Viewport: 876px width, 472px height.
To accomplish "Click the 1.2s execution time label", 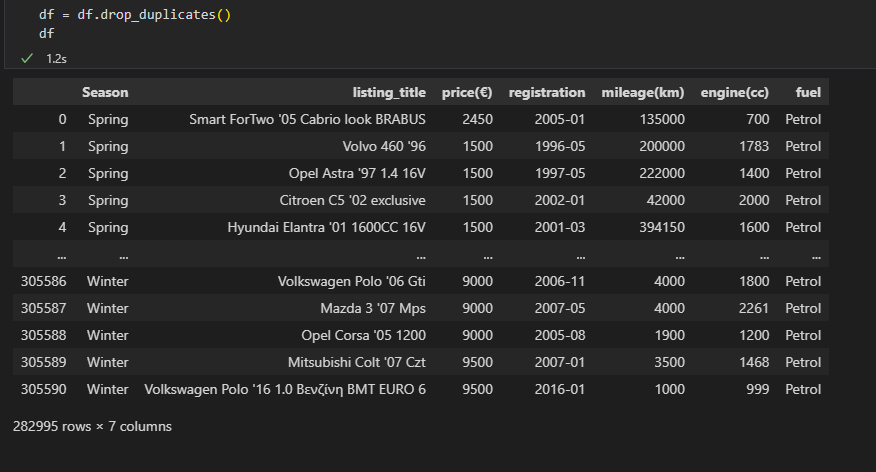I will click(56, 59).
